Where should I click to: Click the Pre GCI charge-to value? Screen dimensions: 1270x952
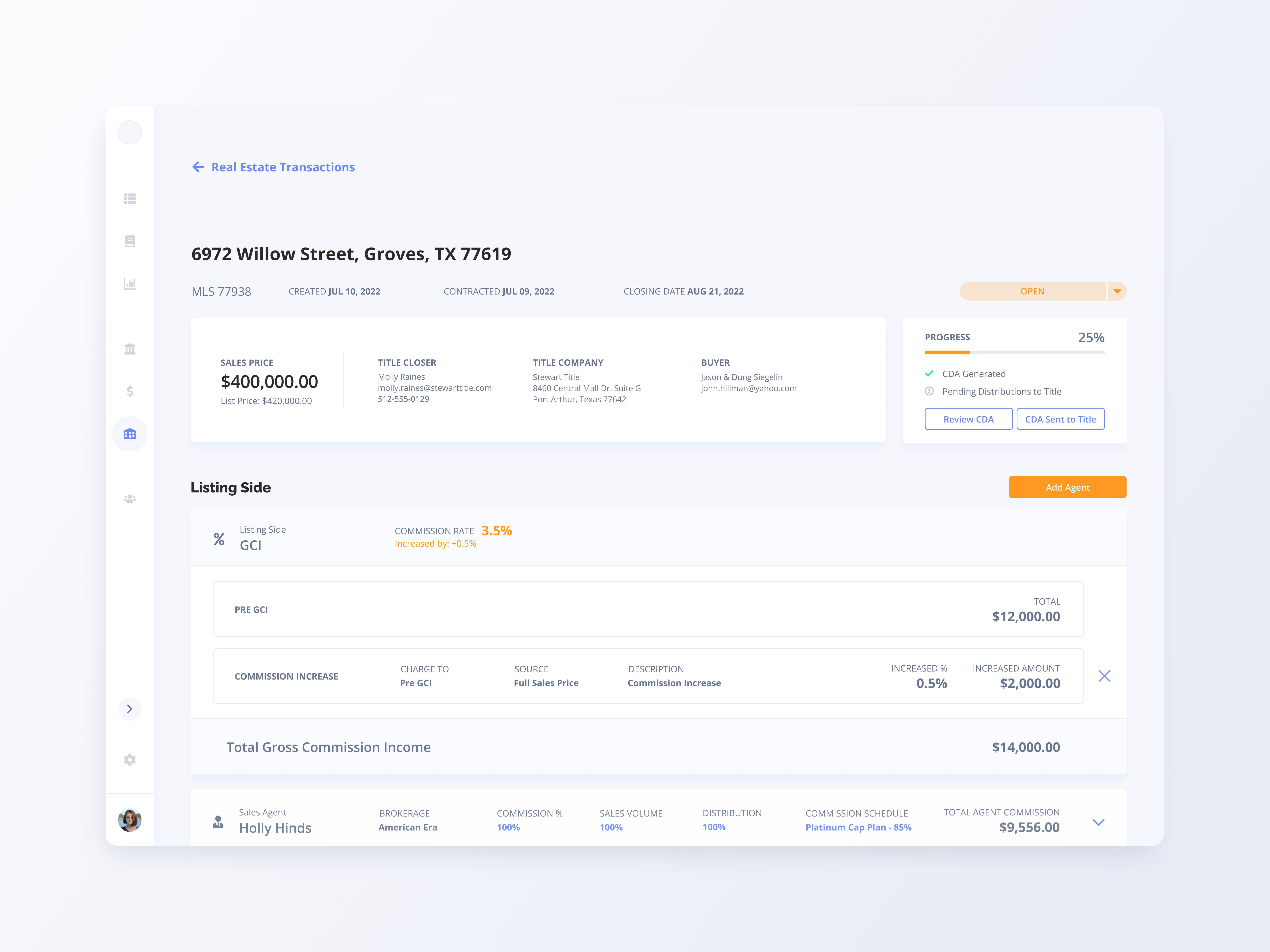416,683
